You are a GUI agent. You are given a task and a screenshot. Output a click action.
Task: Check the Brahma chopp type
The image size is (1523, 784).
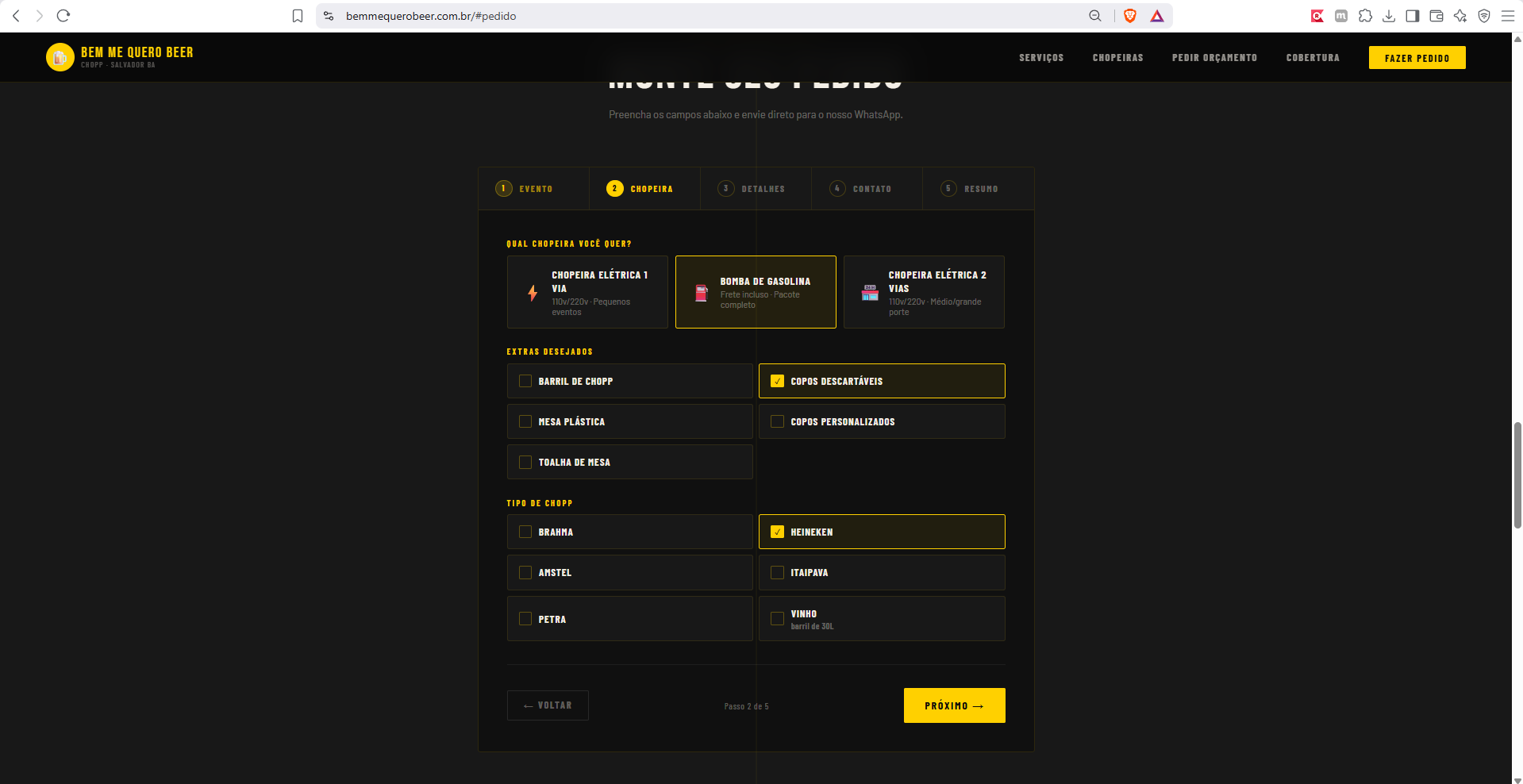pos(629,532)
